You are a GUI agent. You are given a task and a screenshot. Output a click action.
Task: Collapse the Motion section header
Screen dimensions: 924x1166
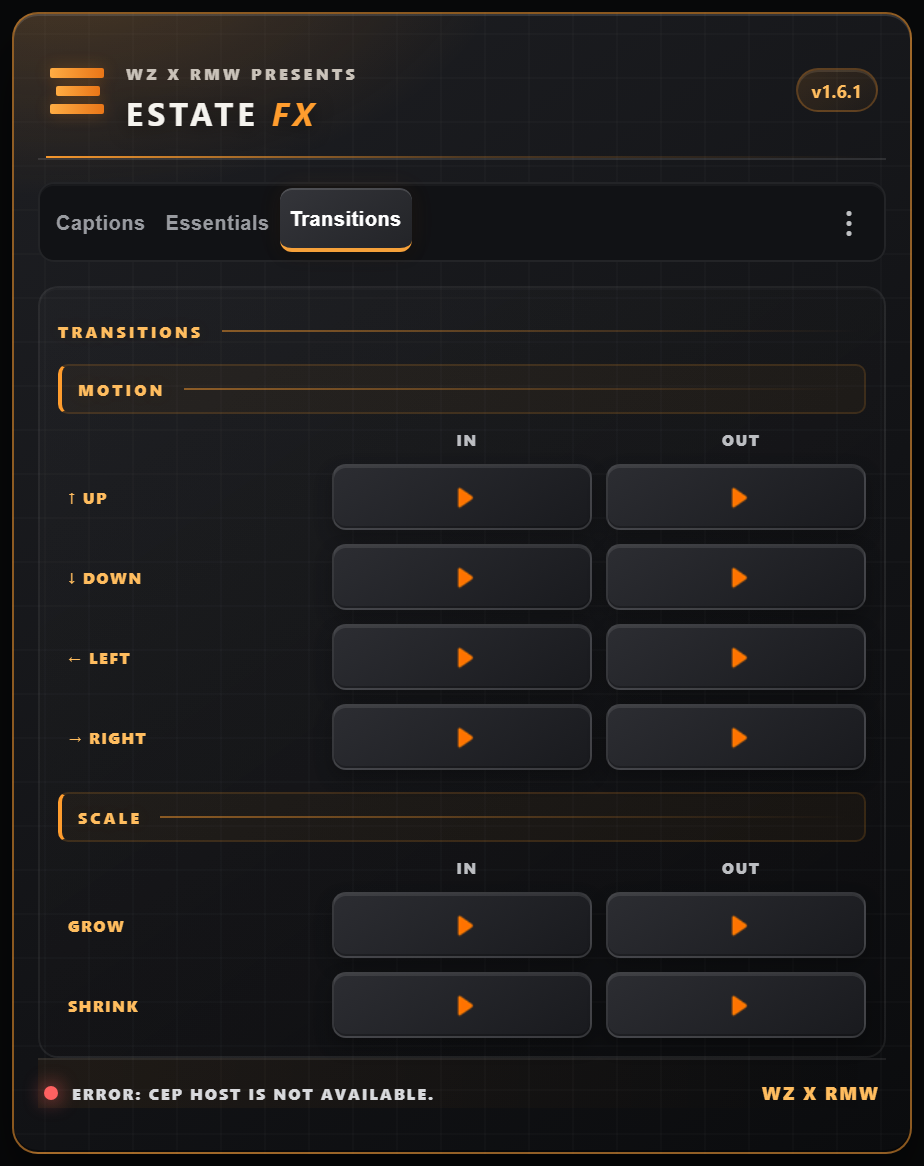(x=462, y=390)
